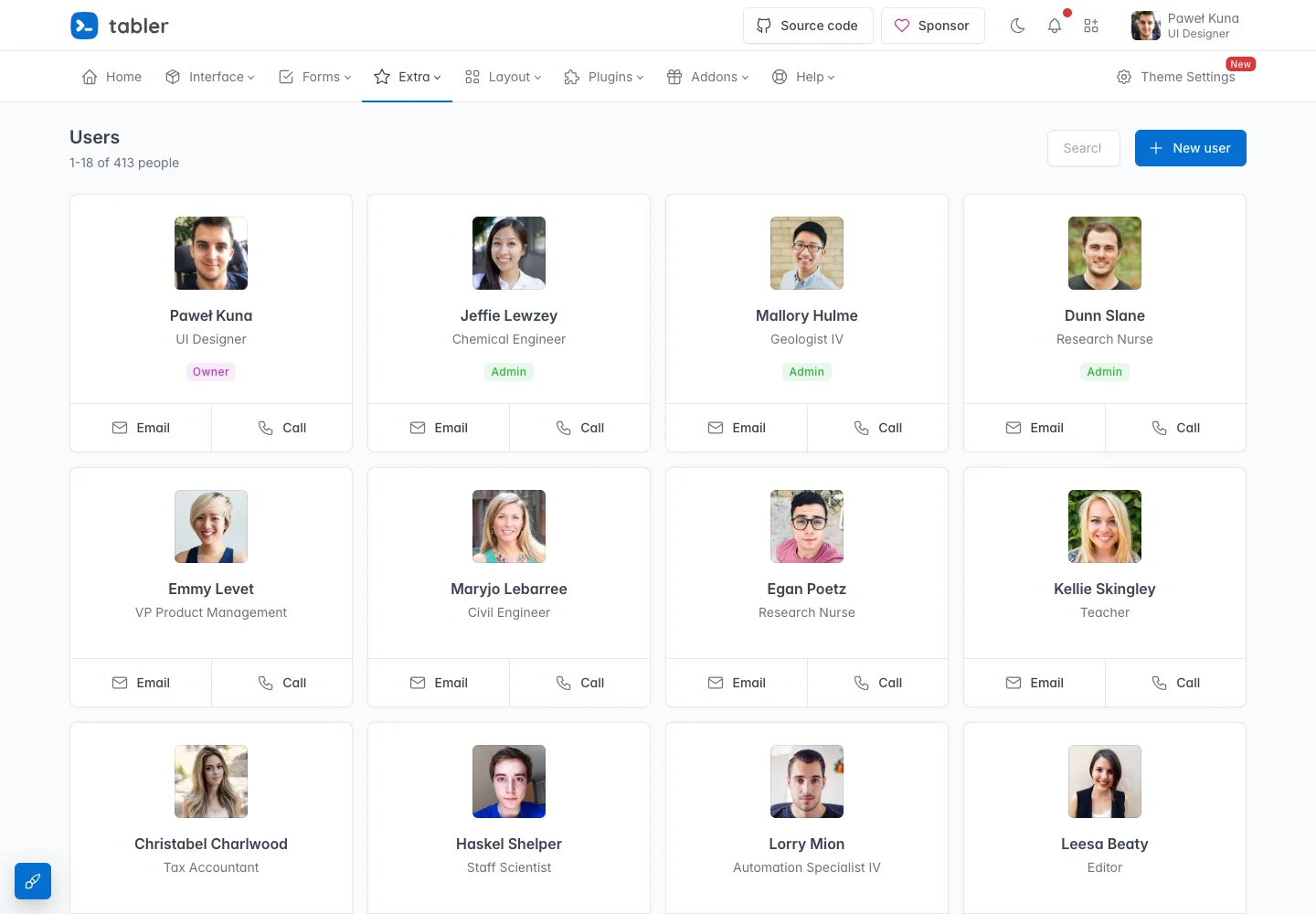Click the floating brush settings button

tap(33, 881)
